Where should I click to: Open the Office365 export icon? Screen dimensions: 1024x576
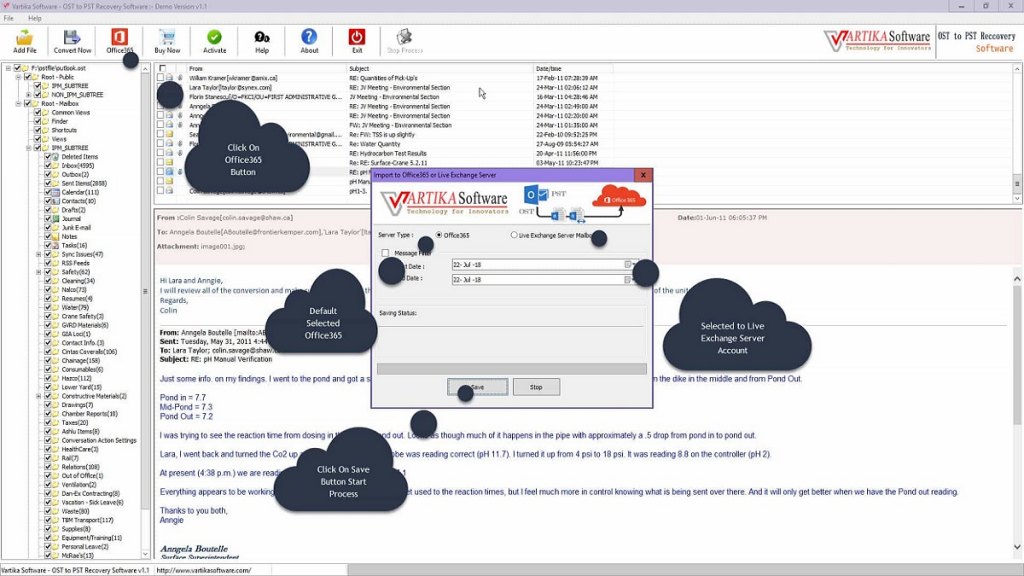119,38
